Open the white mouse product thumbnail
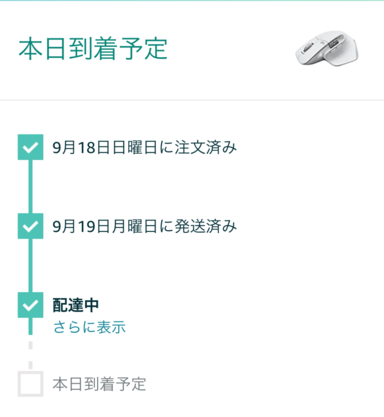Screen dimensions: 384x417 pyautogui.click(x=327, y=48)
